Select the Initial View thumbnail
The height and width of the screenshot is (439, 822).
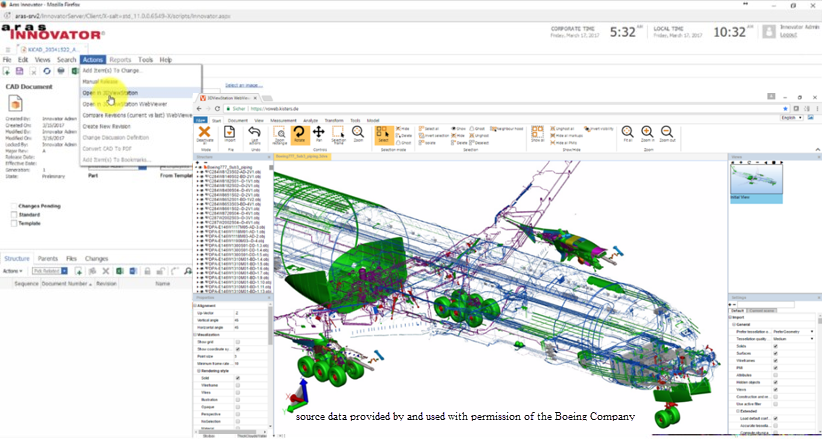coord(756,179)
